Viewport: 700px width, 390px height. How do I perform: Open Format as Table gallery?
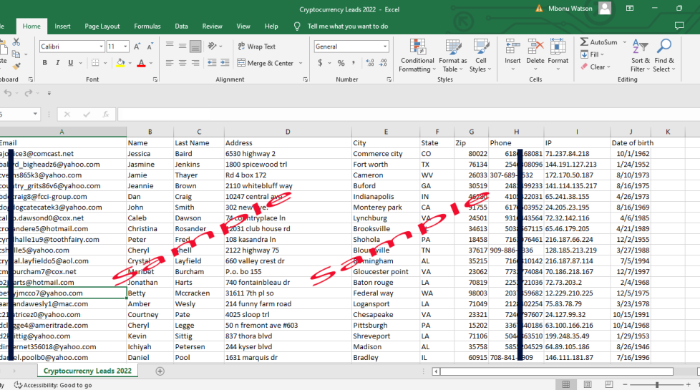[x=453, y=56]
